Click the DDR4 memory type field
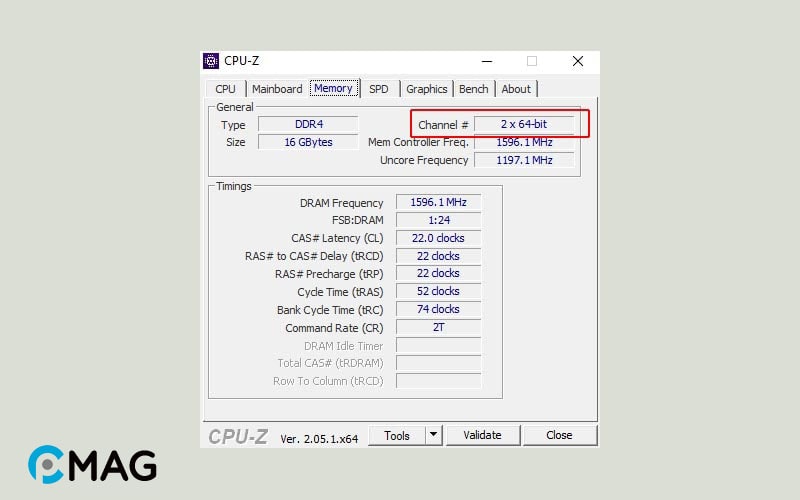The height and width of the screenshot is (500, 800). 308,124
